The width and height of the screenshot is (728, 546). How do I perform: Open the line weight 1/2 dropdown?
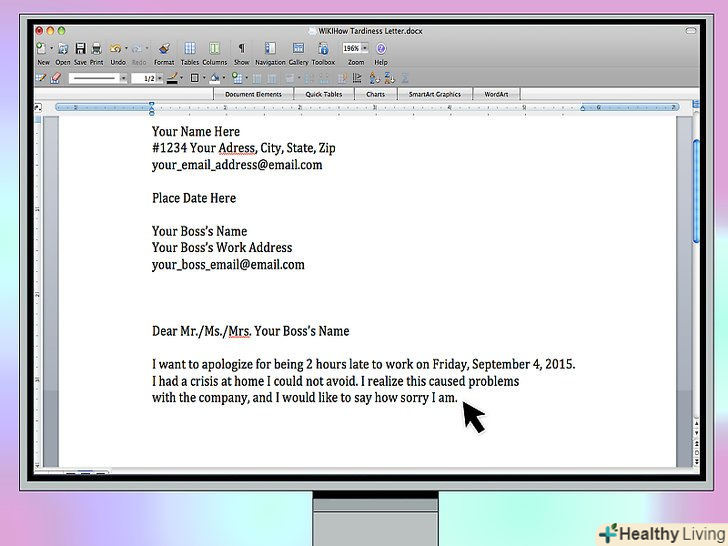point(160,78)
